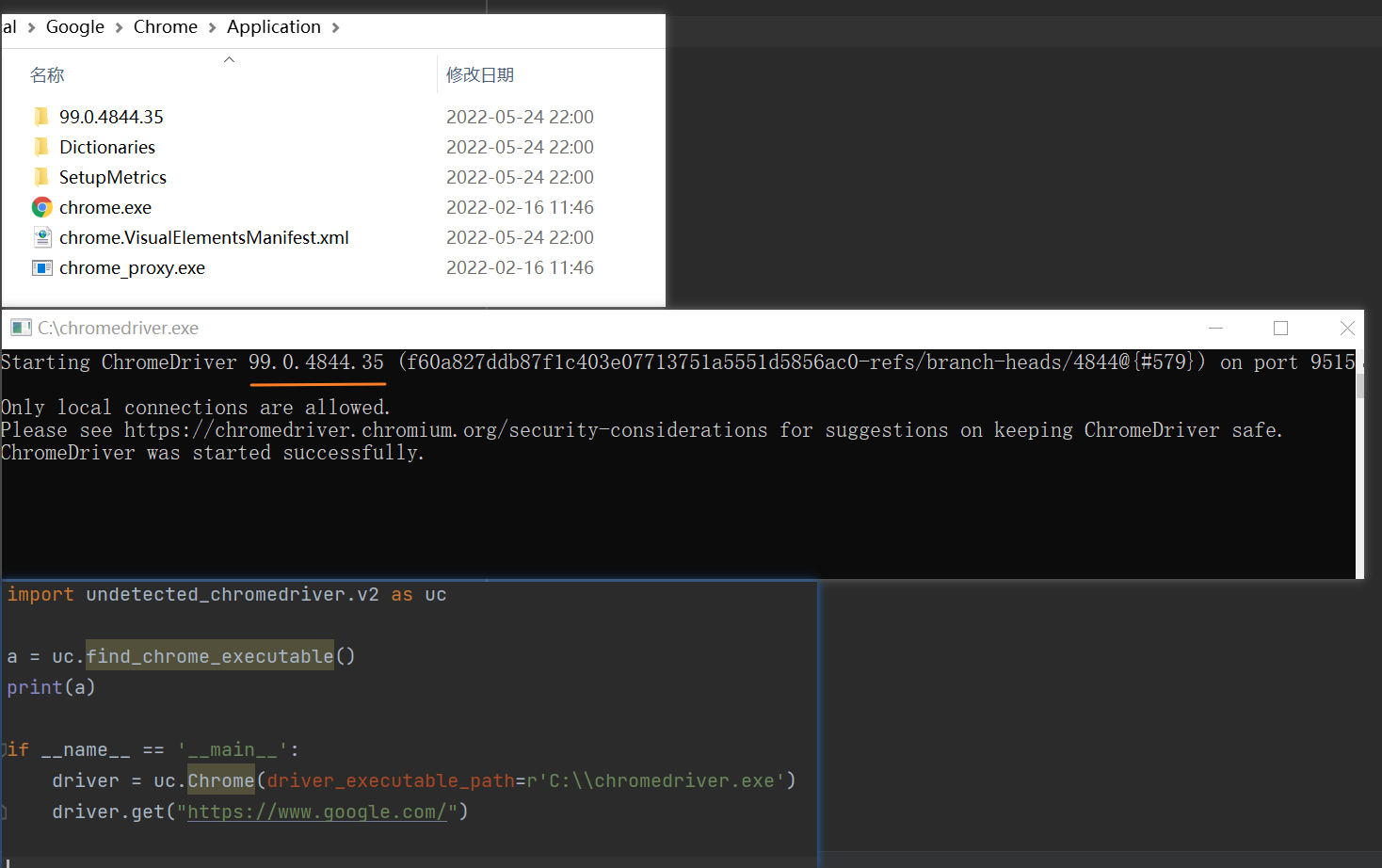Click the console icon in the chromedriver.exe title bar
This screenshot has width=1382, height=868.
click(20, 327)
